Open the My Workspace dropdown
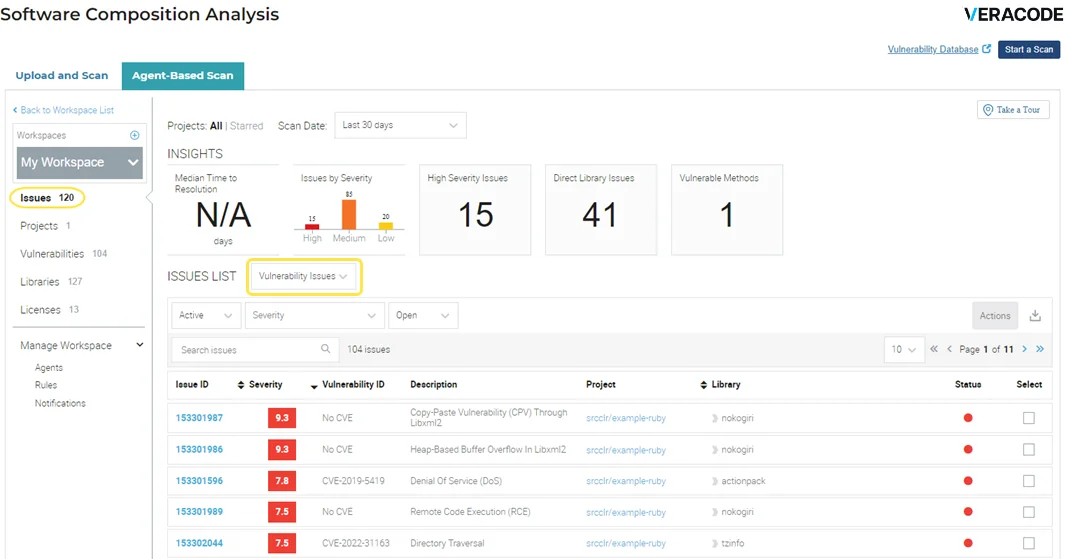The height and width of the screenshot is (559, 1066). pyautogui.click(x=80, y=163)
